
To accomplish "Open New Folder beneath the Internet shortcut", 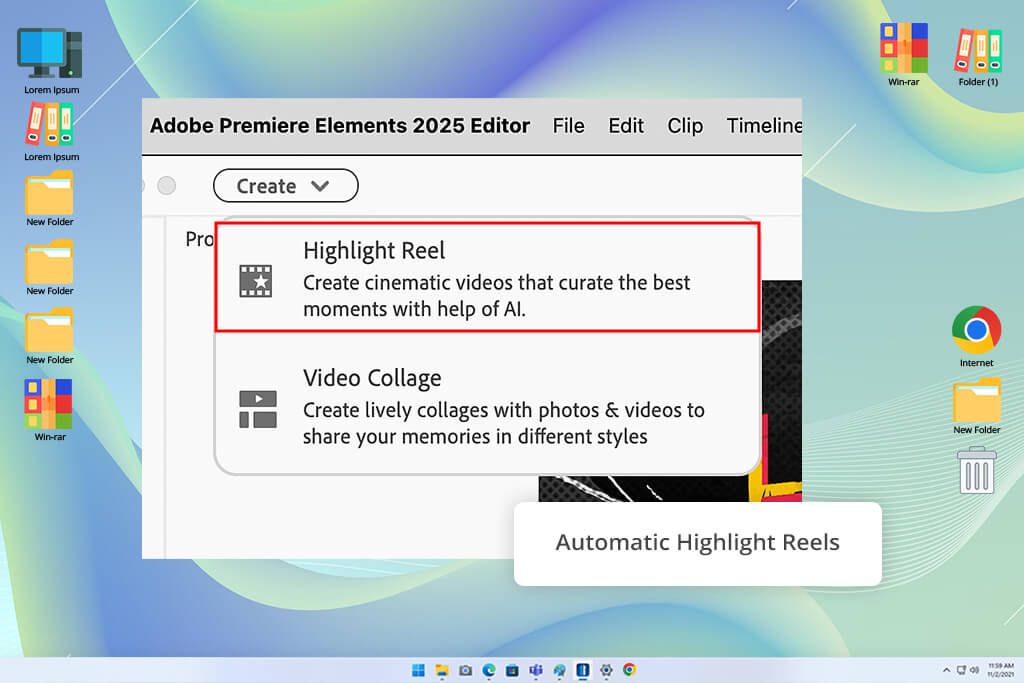I will click(976, 406).
